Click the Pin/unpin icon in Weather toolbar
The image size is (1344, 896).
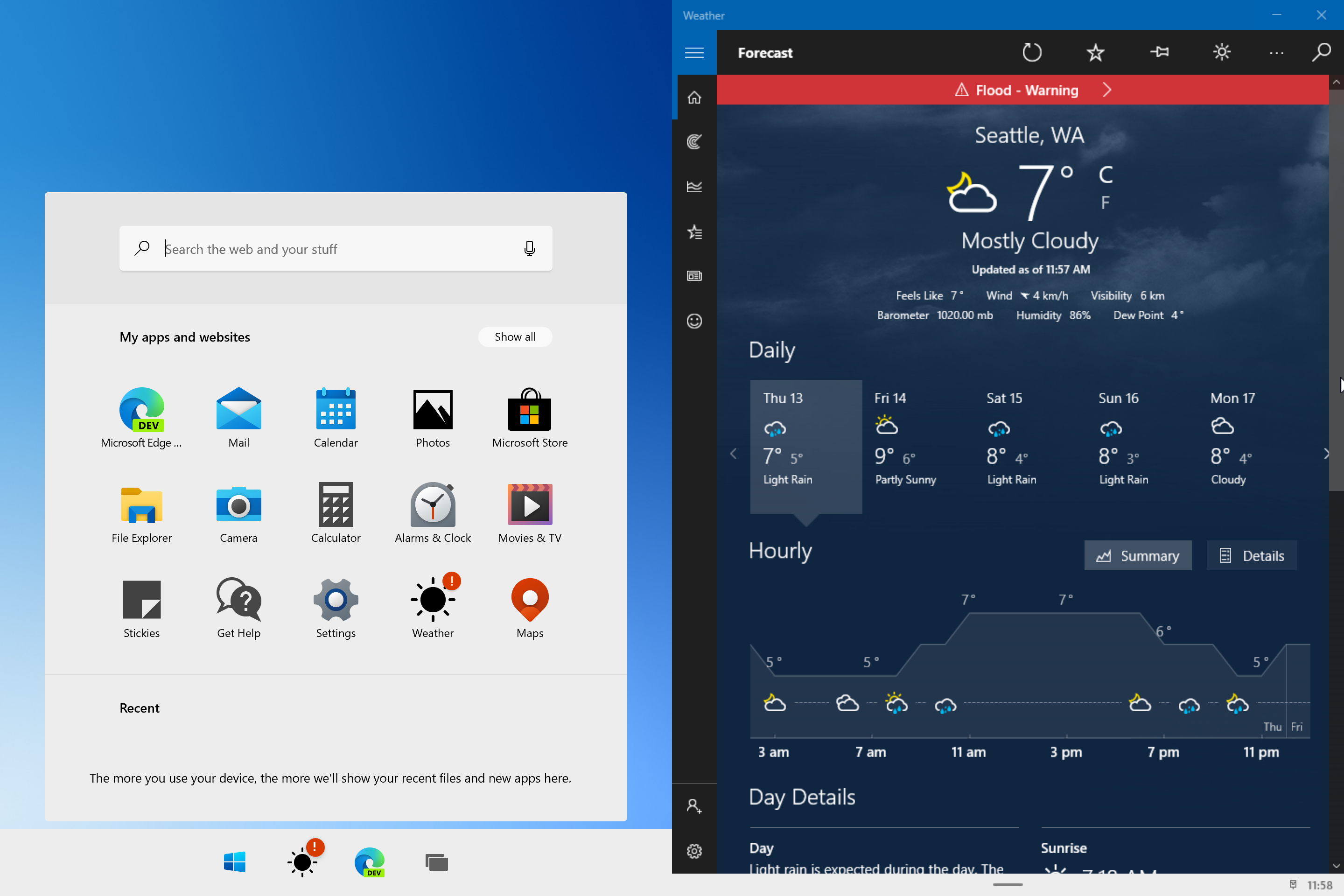click(x=1160, y=52)
